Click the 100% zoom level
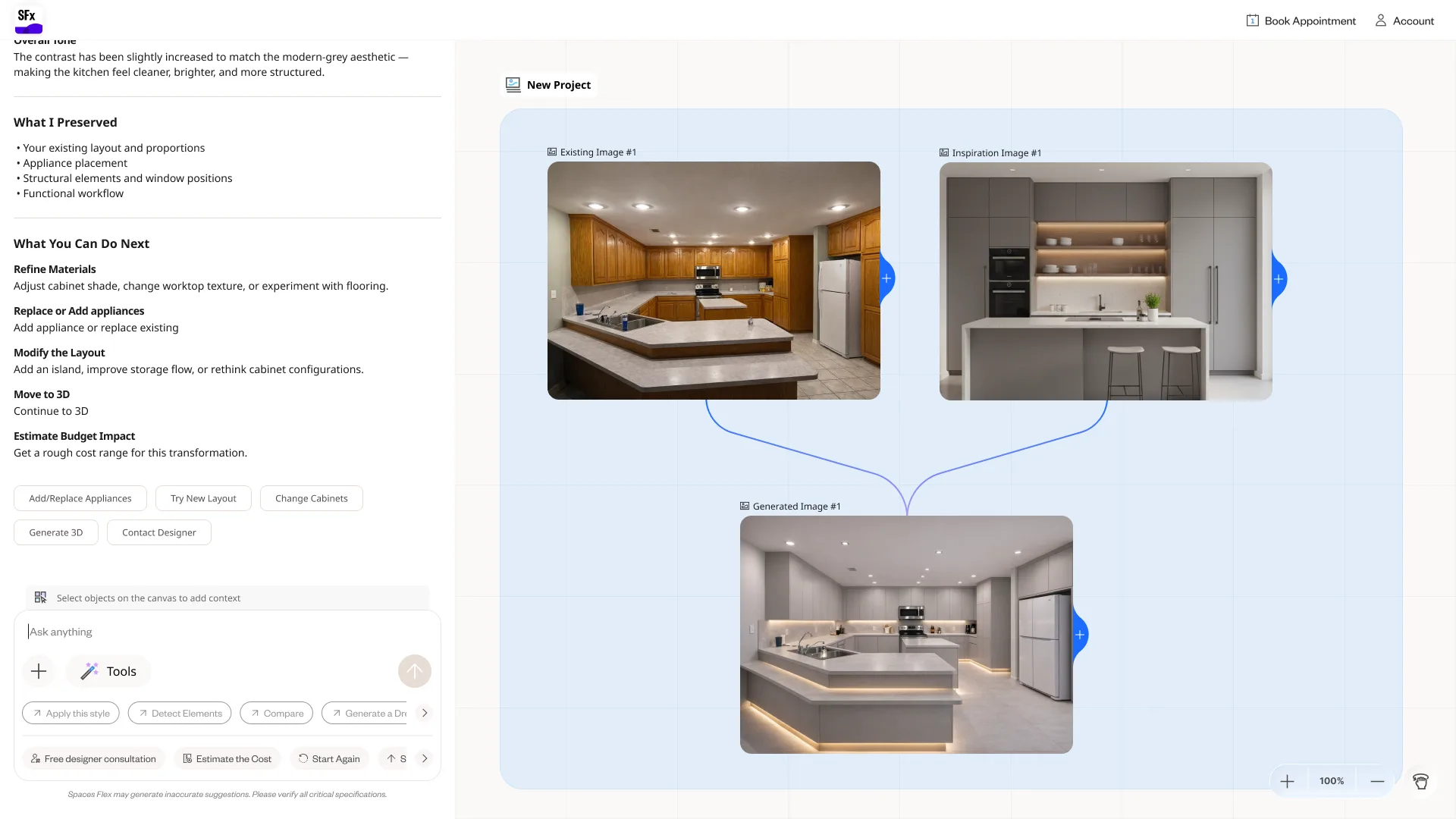This screenshot has width=1456, height=819. [x=1332, y=781]
